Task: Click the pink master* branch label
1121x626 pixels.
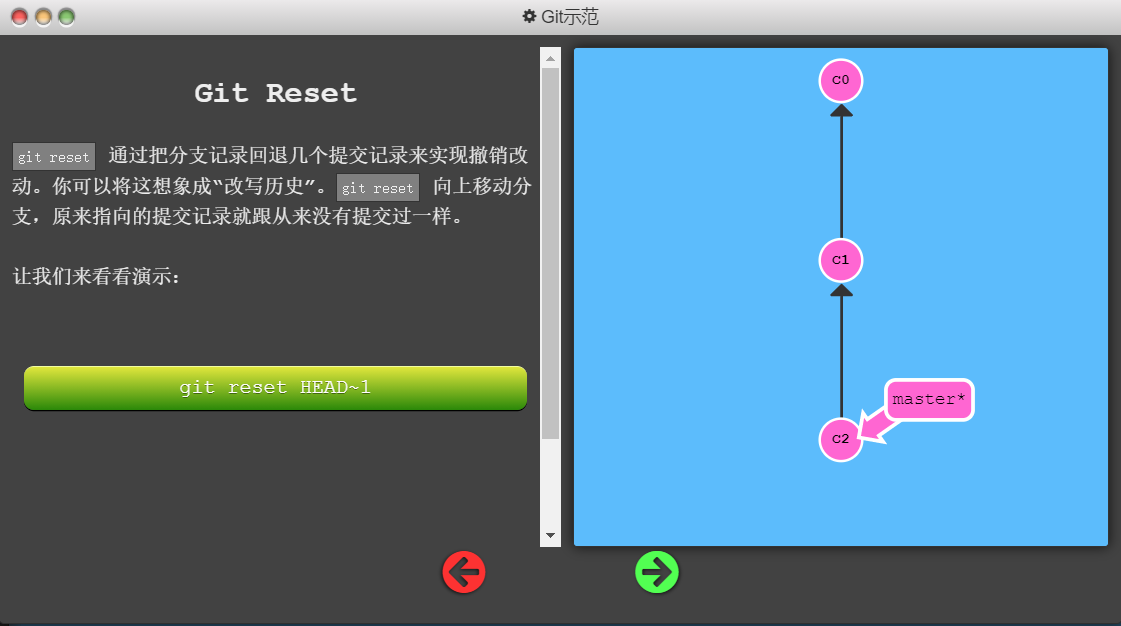Action: point(928,399)
